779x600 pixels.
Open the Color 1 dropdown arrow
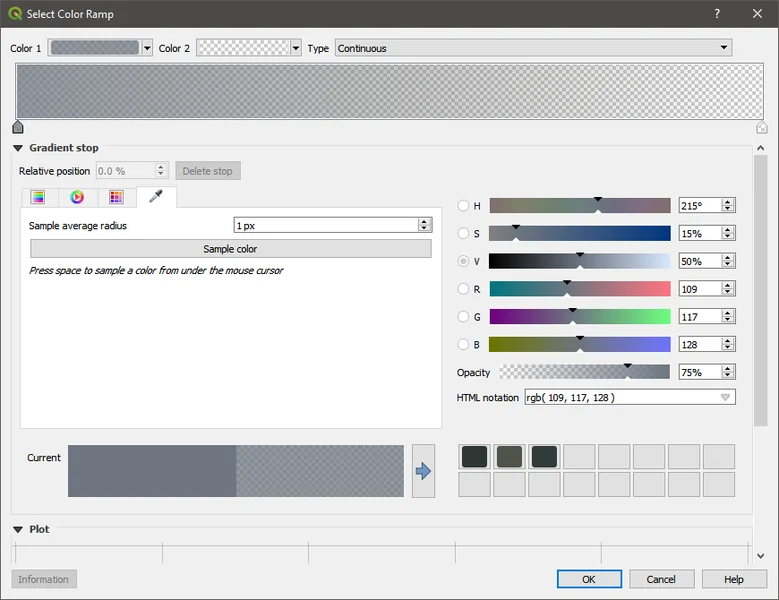point(148,48)
